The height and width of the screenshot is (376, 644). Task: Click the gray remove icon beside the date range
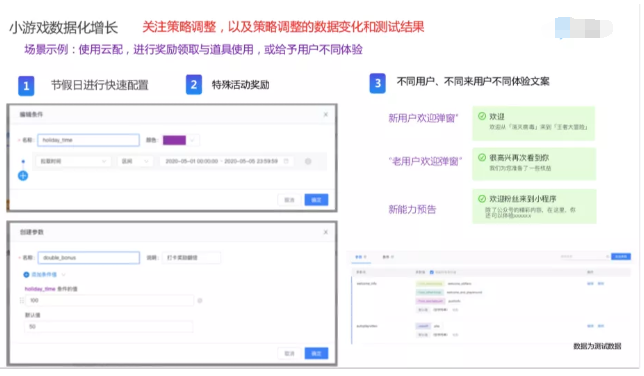[308, 161]
